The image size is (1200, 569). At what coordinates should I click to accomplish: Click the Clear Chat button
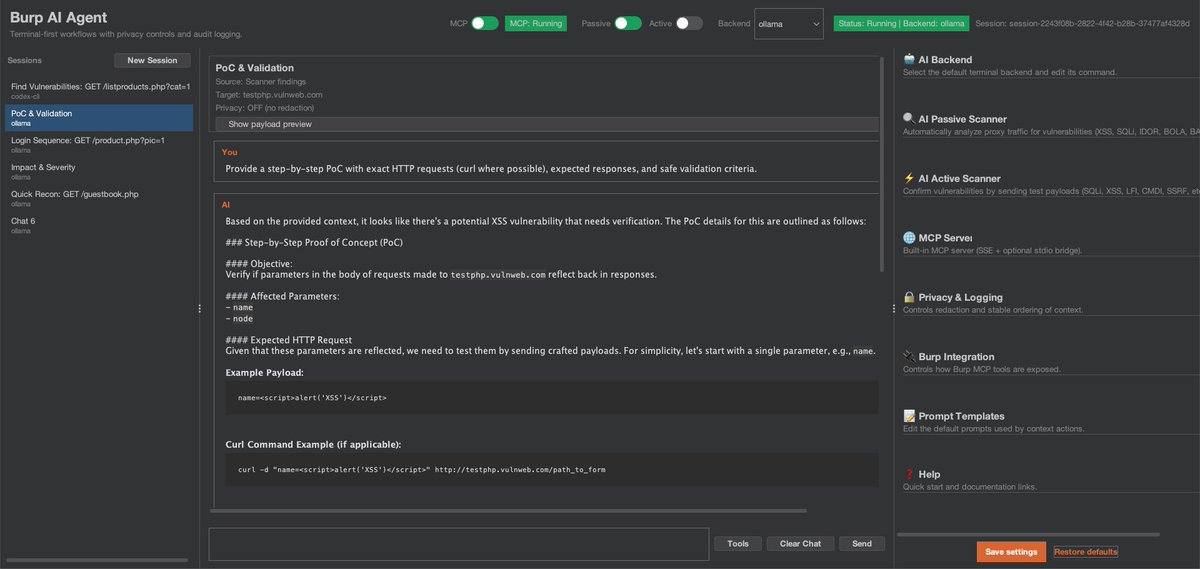(800, 544)
